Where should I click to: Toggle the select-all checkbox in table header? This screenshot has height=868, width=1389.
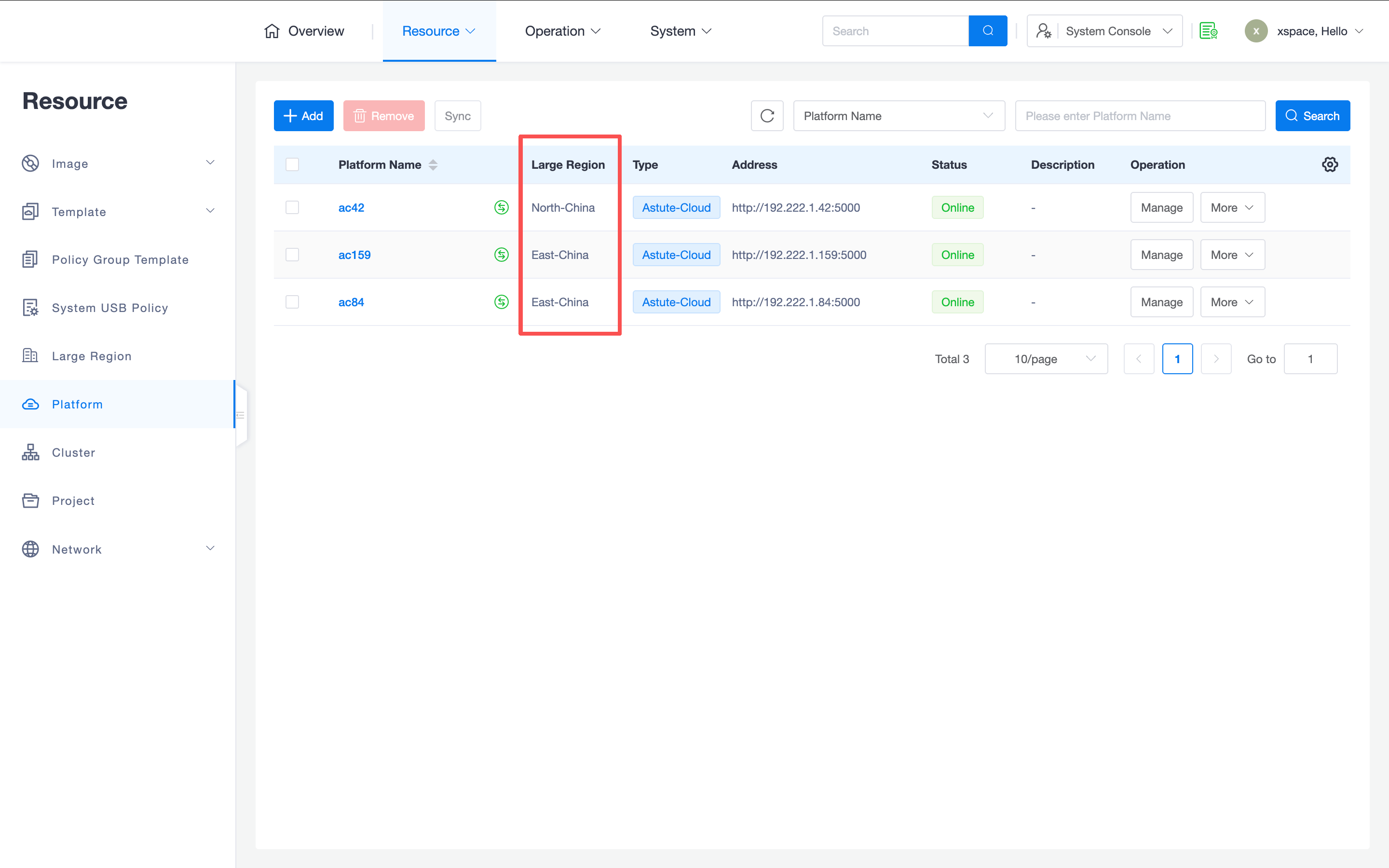(x=292, y=165)
